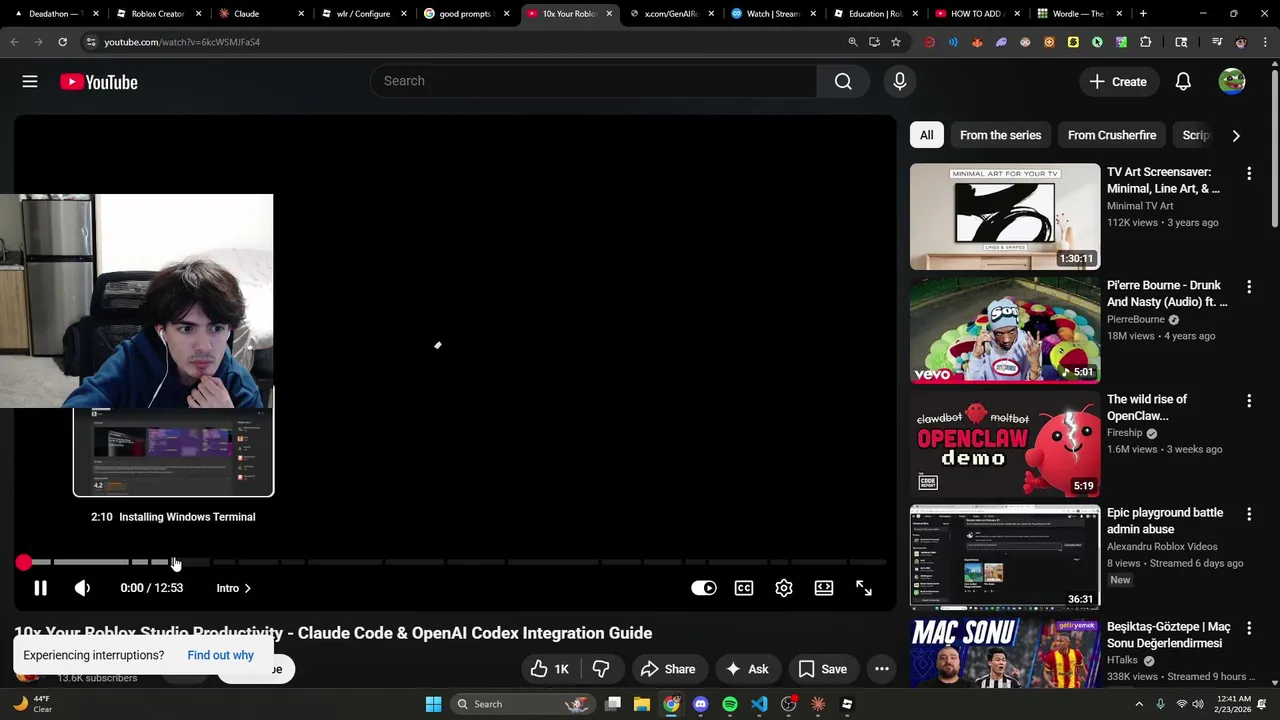The image size is (1280, 720).
Task: Click the red playhead scrubber
Action: click(x=24, y=562)
